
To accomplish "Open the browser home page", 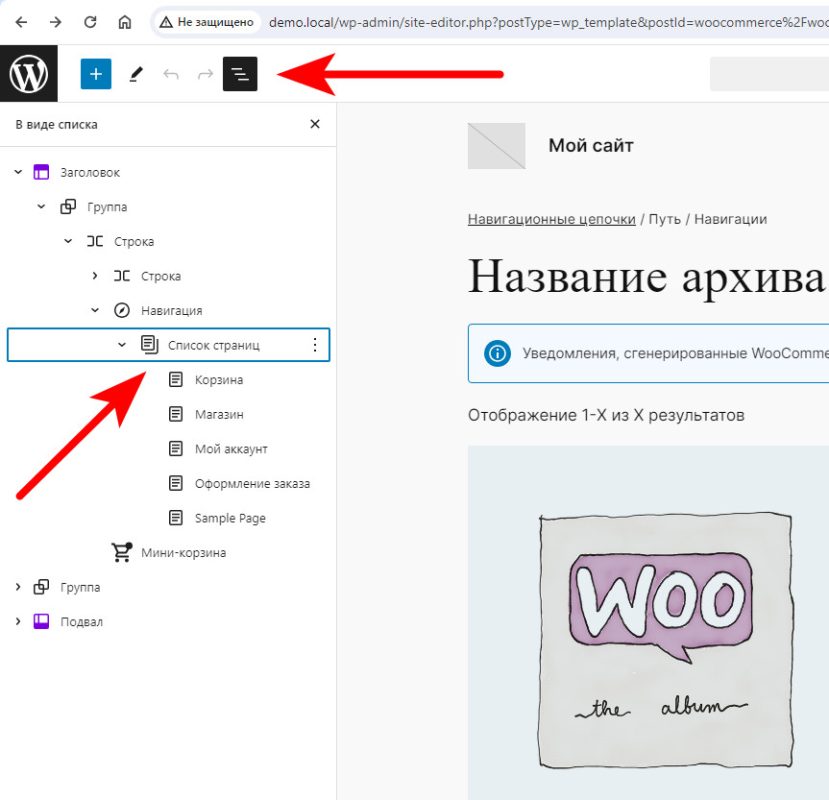I will click(125, 22).
